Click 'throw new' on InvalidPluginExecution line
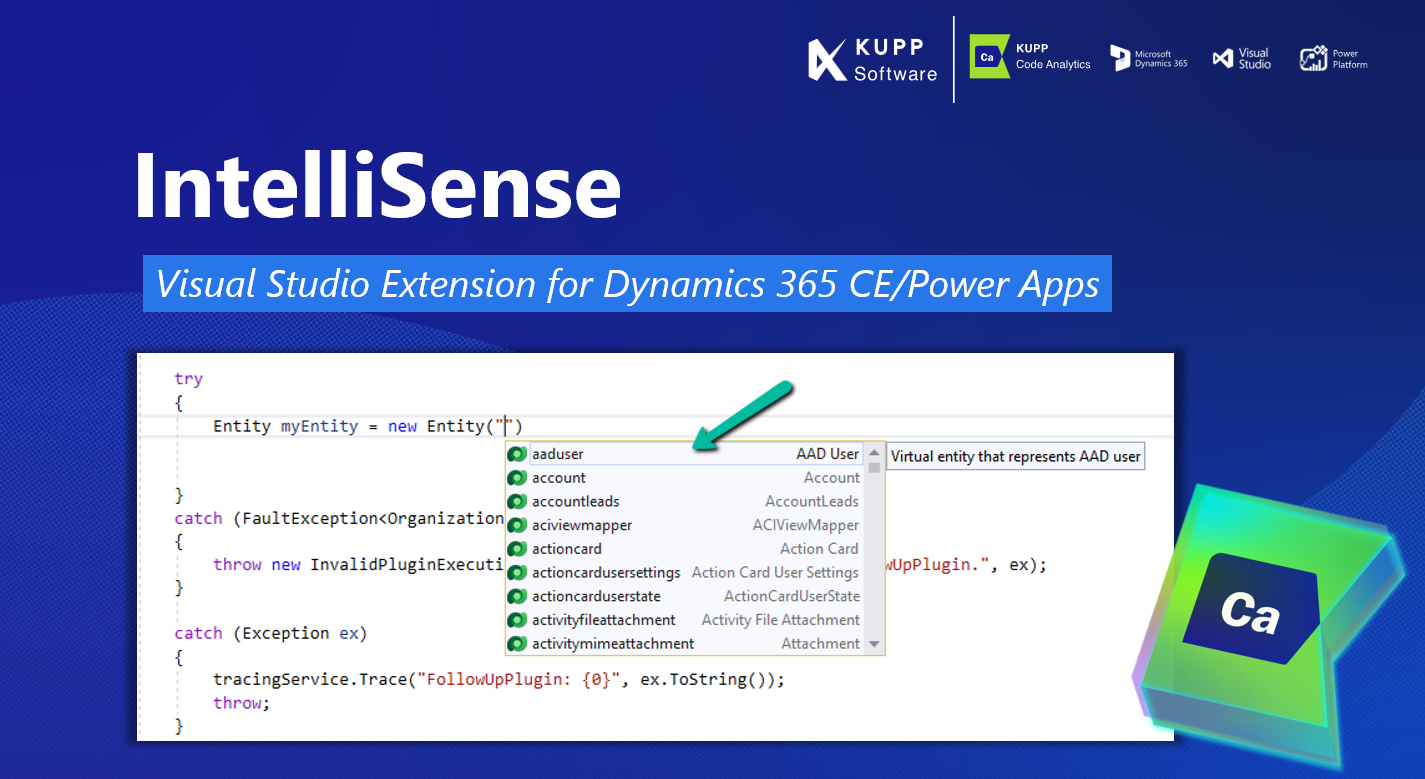This screenshot has width=1425, height=779. coord(257,564)
